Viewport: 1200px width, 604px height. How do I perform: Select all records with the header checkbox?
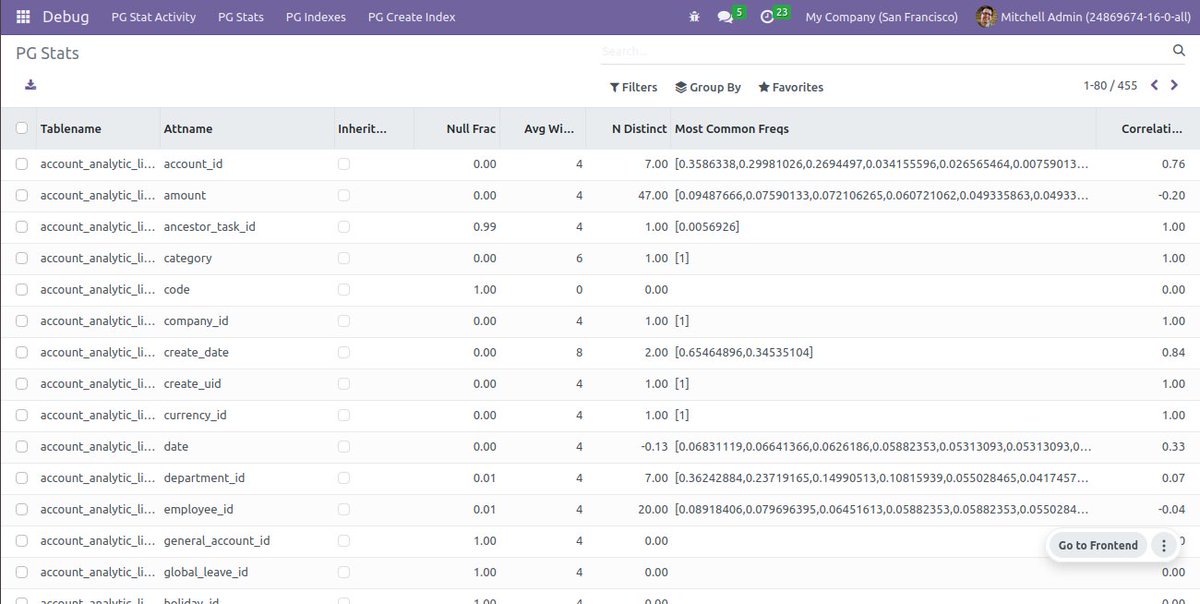[x=21, y=128]
